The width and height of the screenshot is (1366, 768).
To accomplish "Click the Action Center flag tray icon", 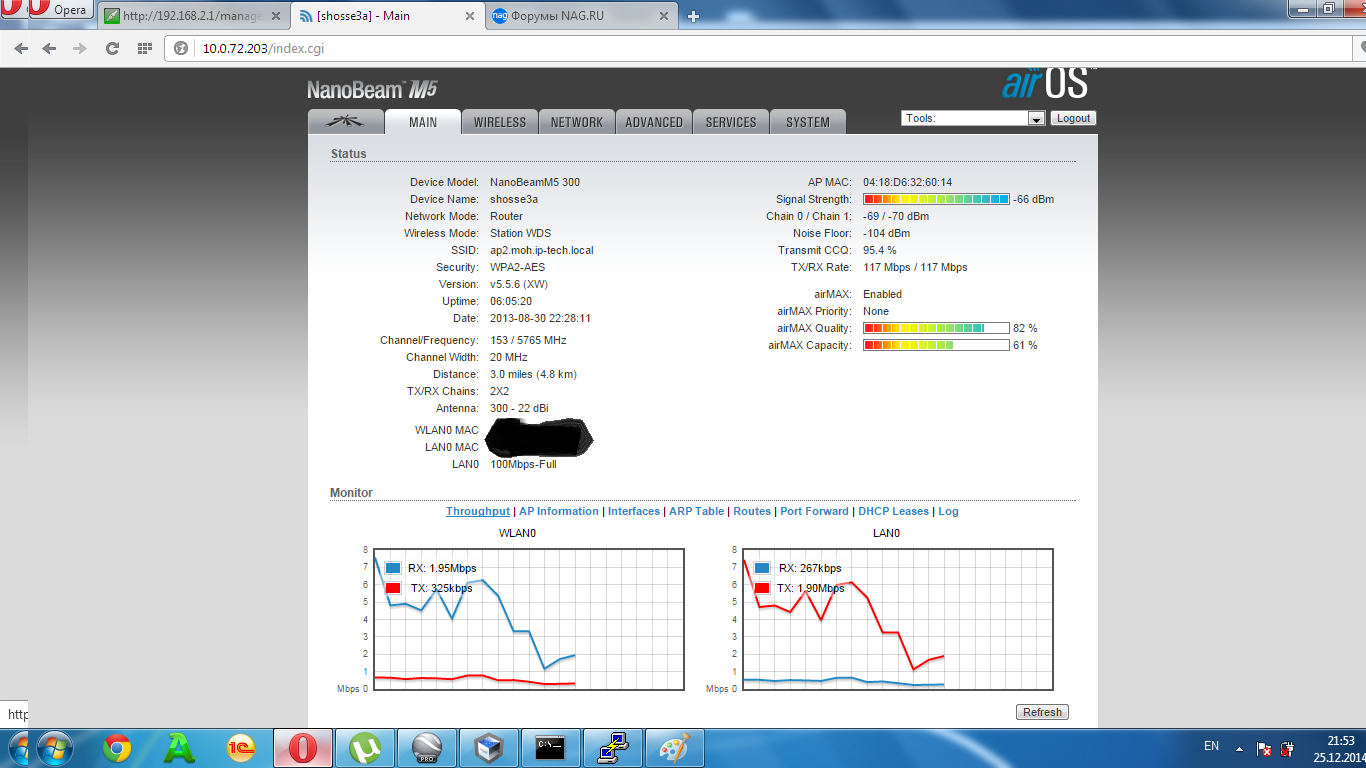I will pyautogui.click(x=1264, y=748).
